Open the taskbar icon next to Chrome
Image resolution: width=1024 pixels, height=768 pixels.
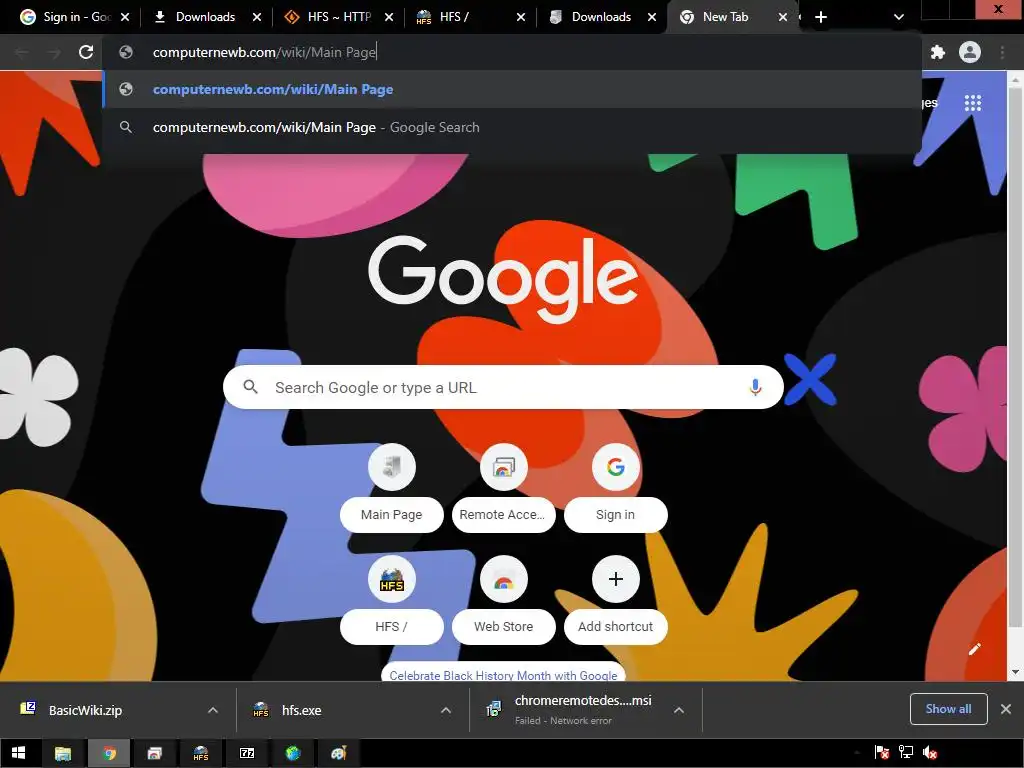(x=155, y=753)
